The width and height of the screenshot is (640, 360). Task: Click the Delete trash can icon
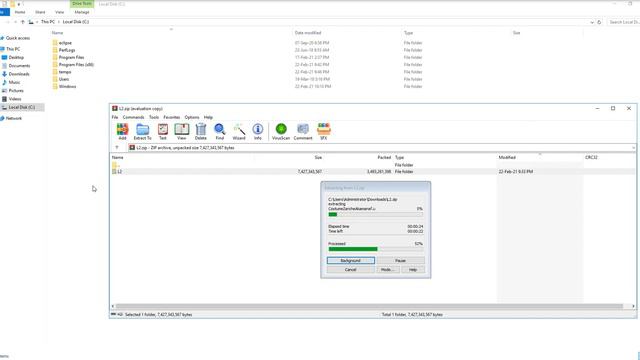coord(201,131)
